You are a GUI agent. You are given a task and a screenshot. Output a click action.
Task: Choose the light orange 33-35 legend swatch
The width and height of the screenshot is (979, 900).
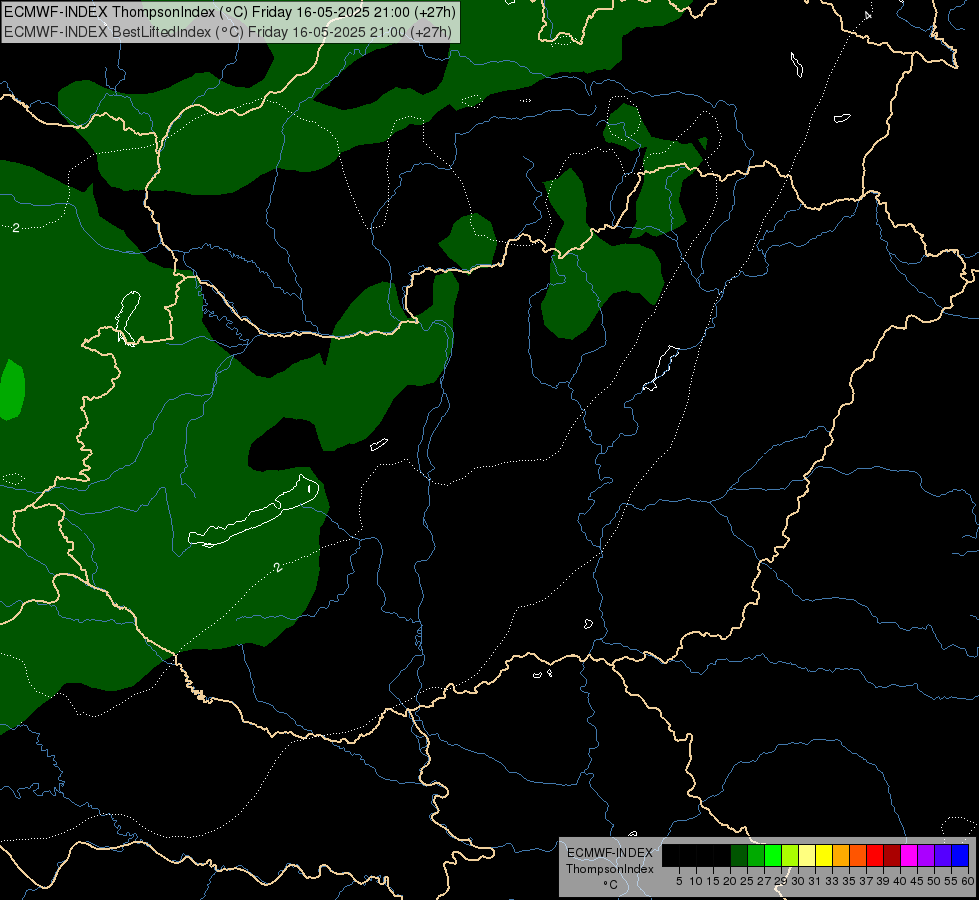pyautogui.click(x=841, y=855)
